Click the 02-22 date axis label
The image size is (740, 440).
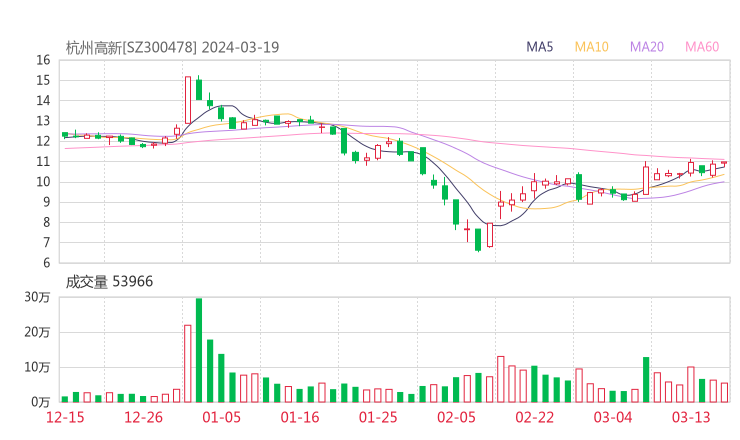(534, 417)
